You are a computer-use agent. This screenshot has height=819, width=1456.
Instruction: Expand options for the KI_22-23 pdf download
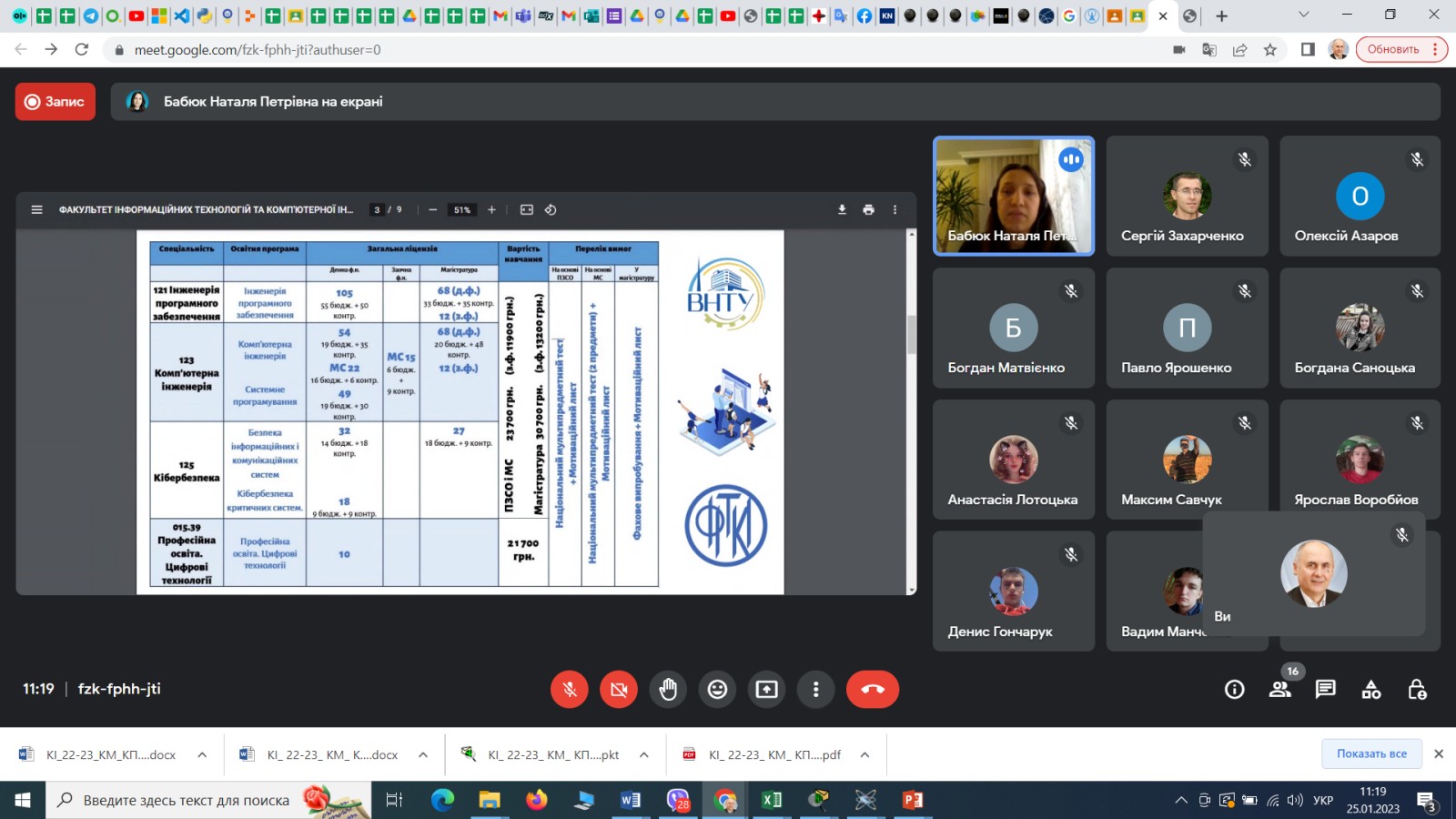click(x=864, y=754)
